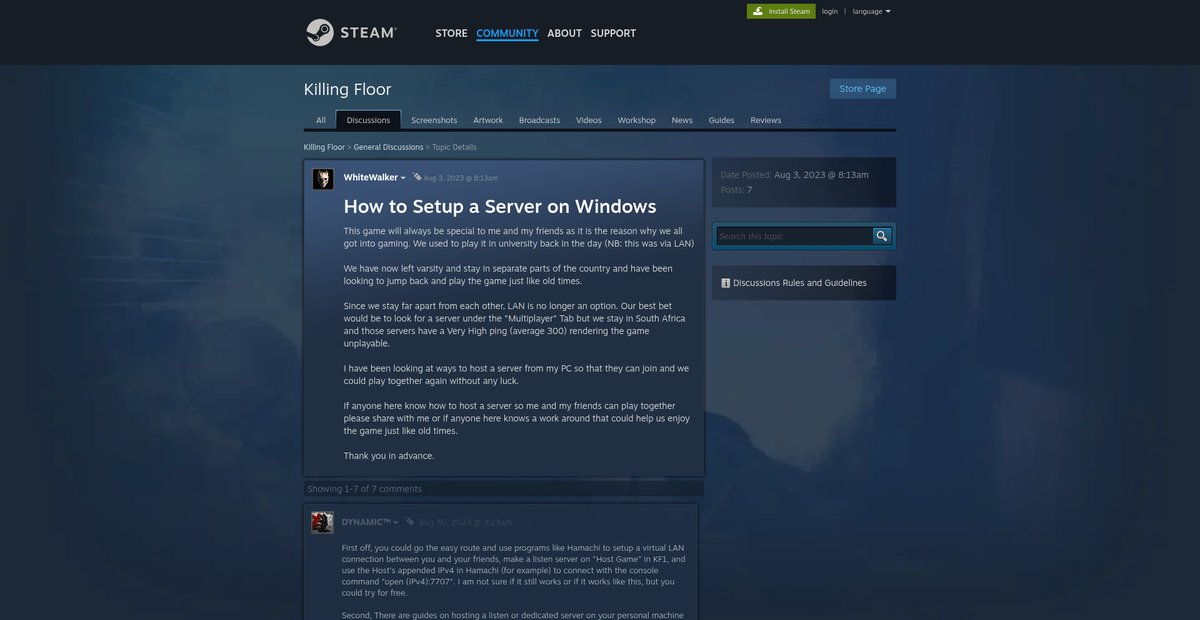Select the Discussions tab
The image size is (1200, 620).
[368, 120]
